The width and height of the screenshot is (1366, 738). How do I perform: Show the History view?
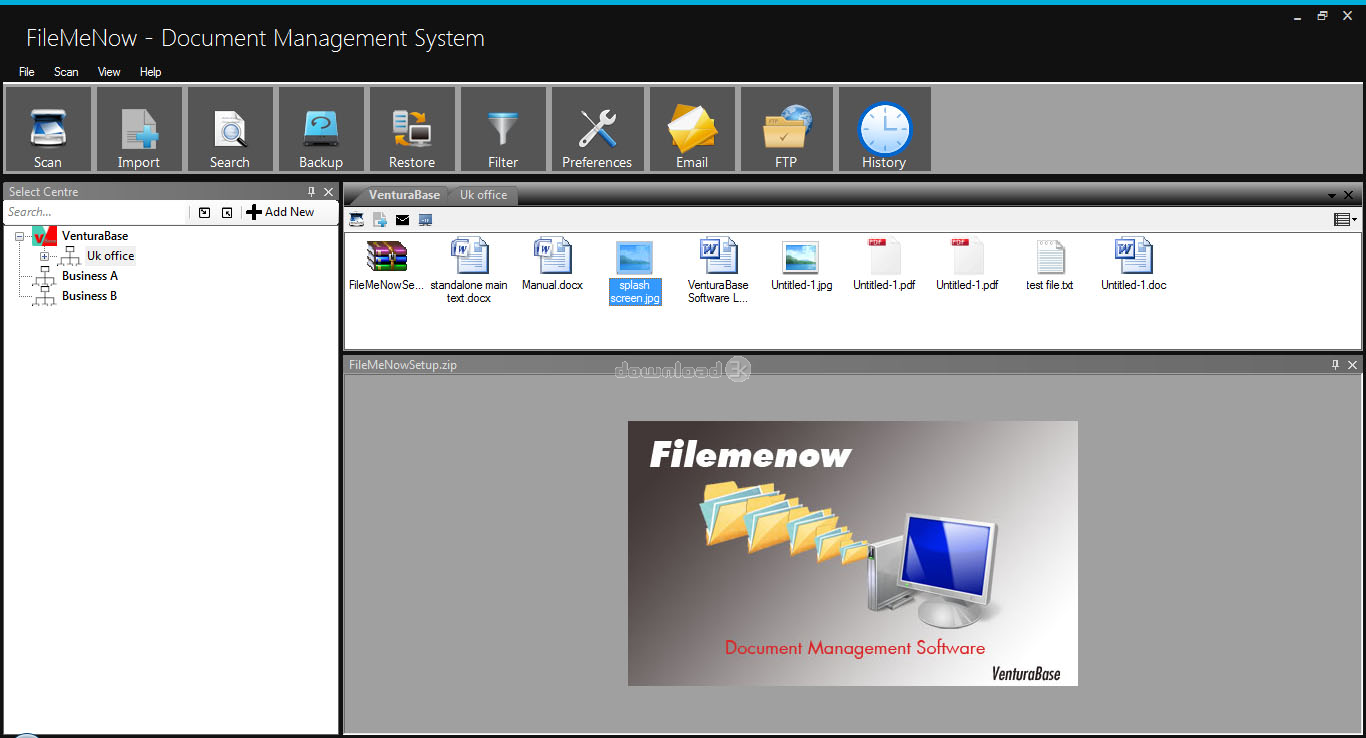(884, 129)
